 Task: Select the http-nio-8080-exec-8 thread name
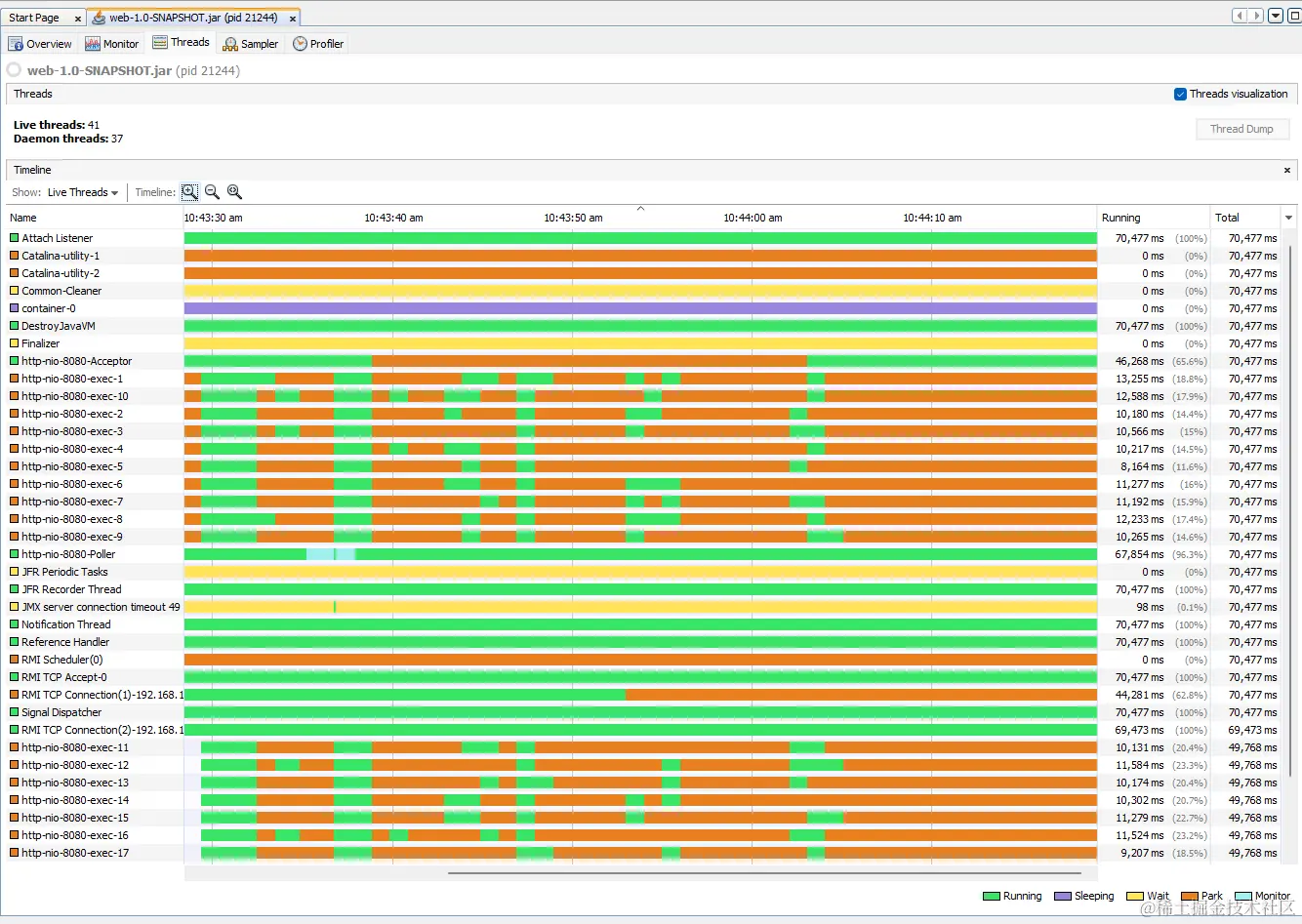[x=72, y=519]
